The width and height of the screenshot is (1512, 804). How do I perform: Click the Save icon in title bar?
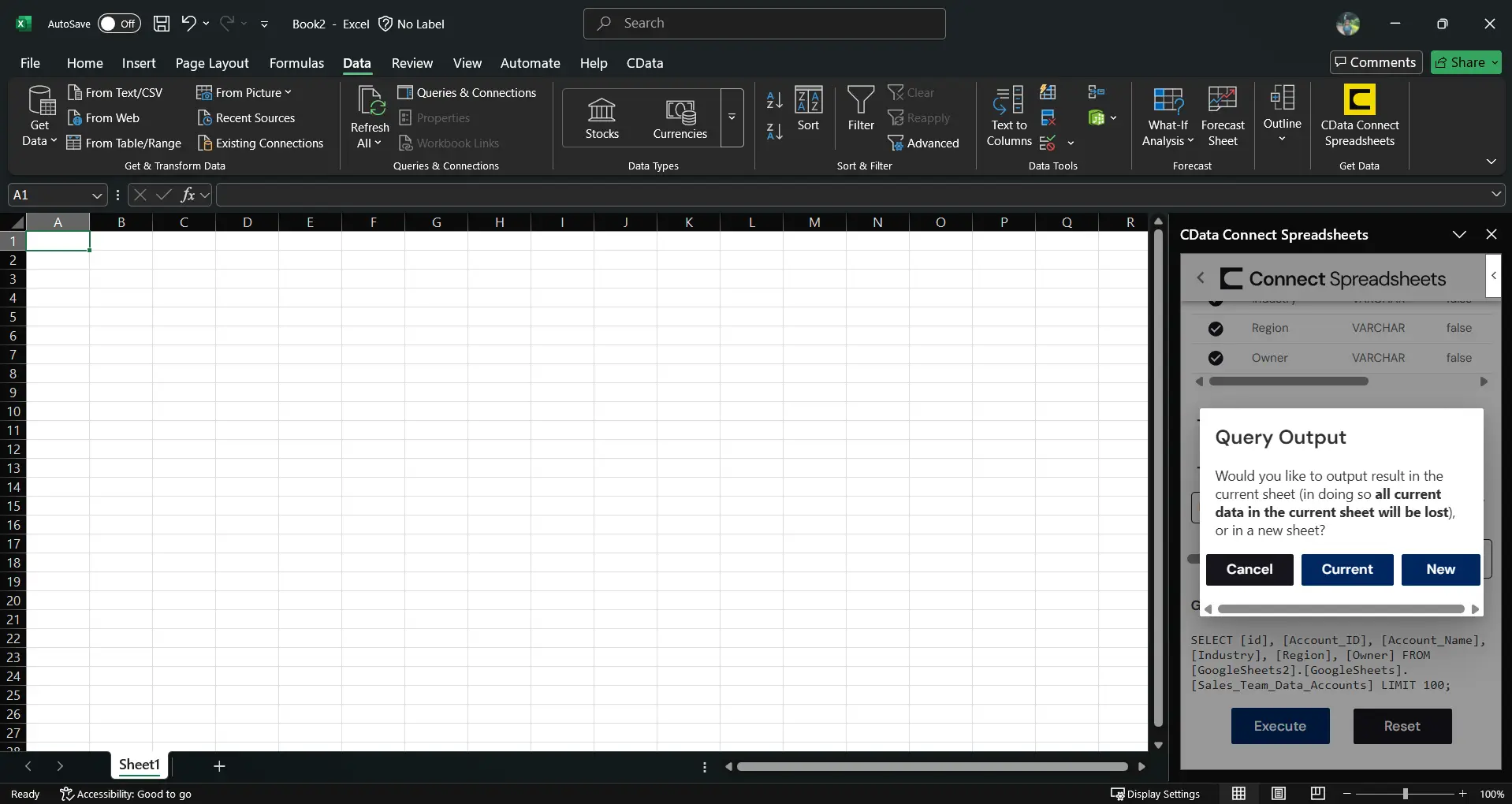[x=162, y=24]
